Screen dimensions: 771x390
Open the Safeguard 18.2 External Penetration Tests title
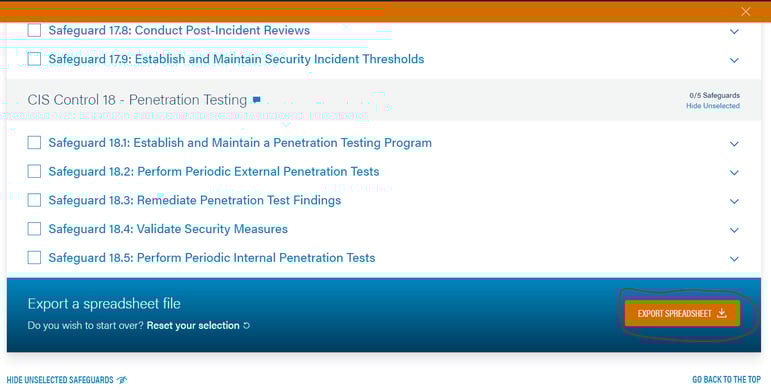[x=214, y=172]
